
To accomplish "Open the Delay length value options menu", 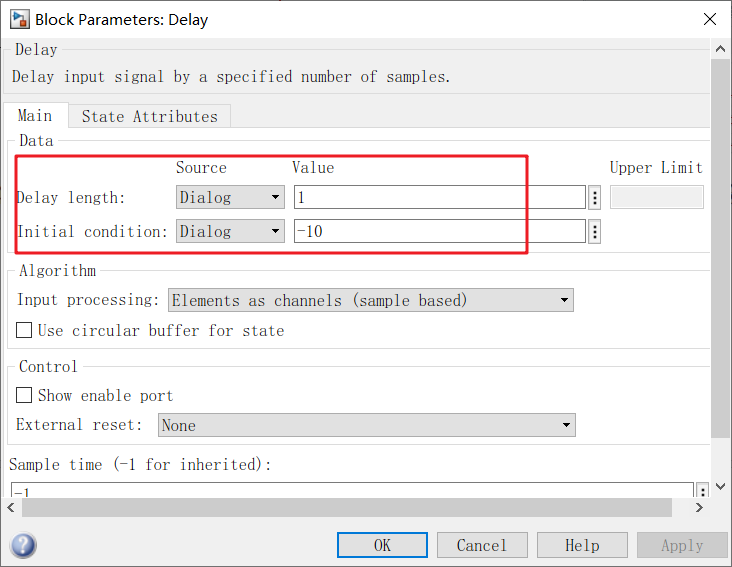I will (595, 197).
